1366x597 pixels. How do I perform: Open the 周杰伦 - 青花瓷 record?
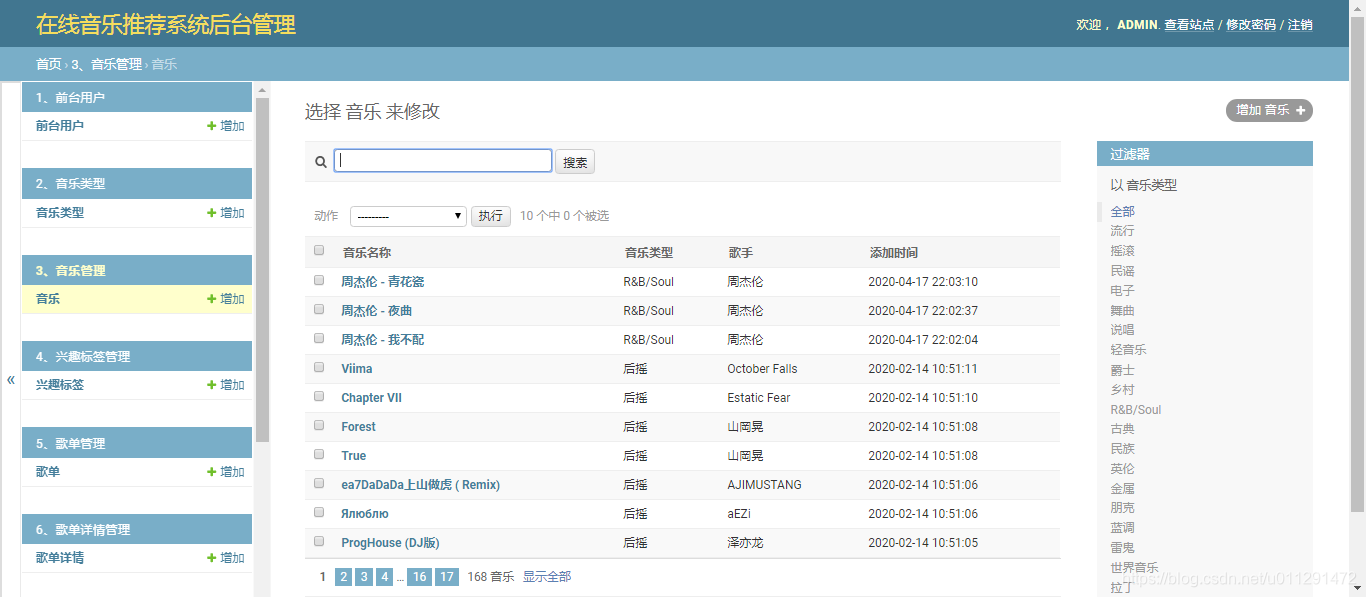pos(383,282)
